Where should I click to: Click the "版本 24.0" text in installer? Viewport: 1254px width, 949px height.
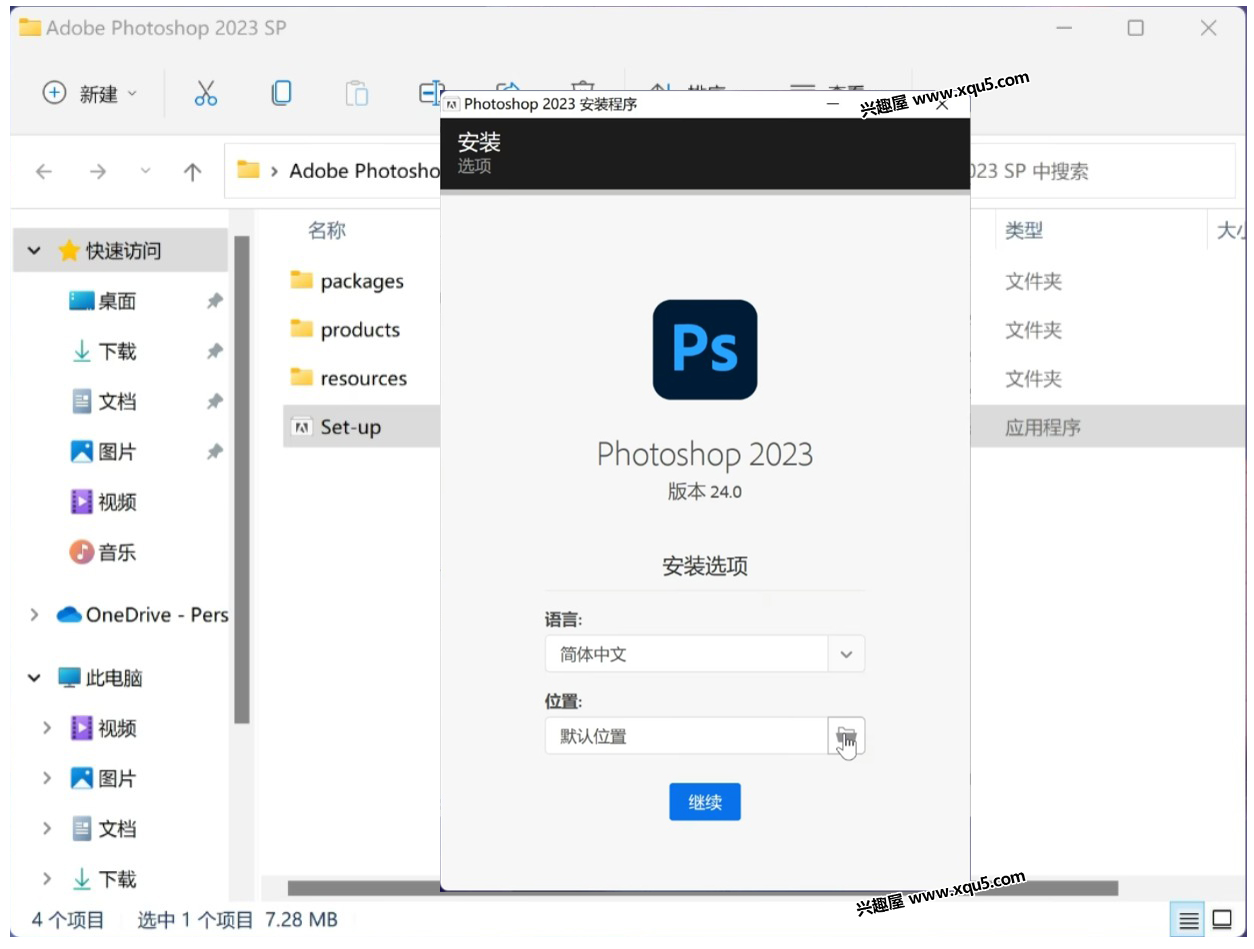click(x=705, y=491)
